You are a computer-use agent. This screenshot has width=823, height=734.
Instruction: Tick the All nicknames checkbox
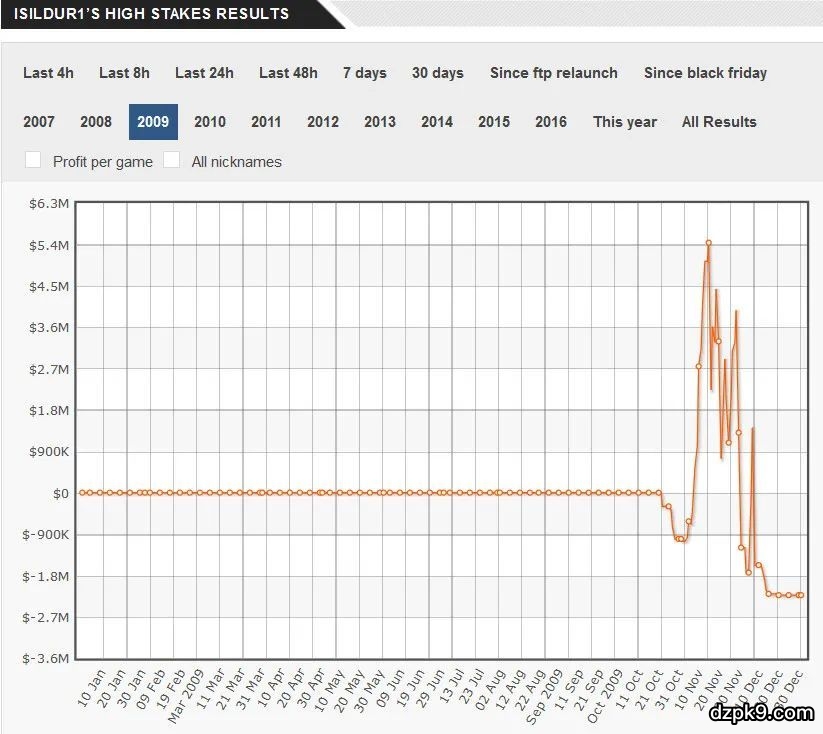tap(172, 160)
